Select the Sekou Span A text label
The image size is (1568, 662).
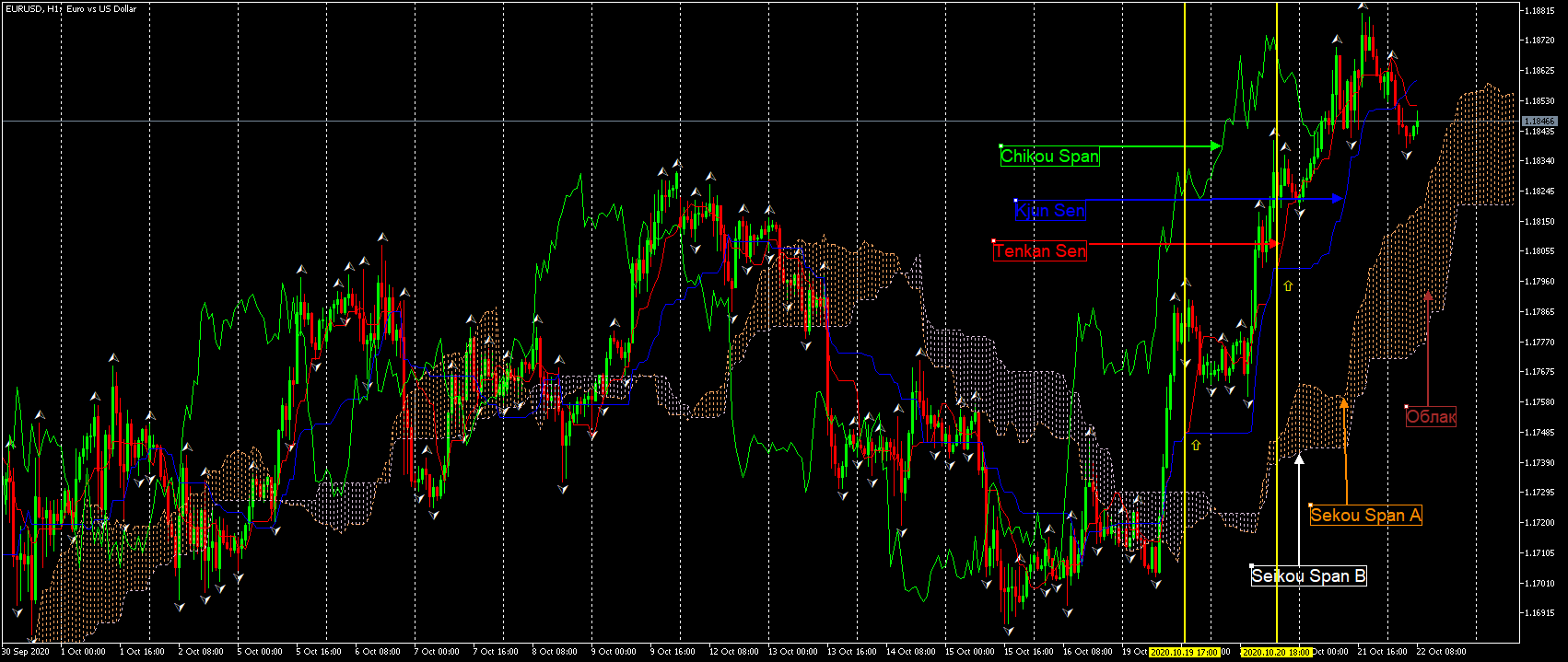1365,516
